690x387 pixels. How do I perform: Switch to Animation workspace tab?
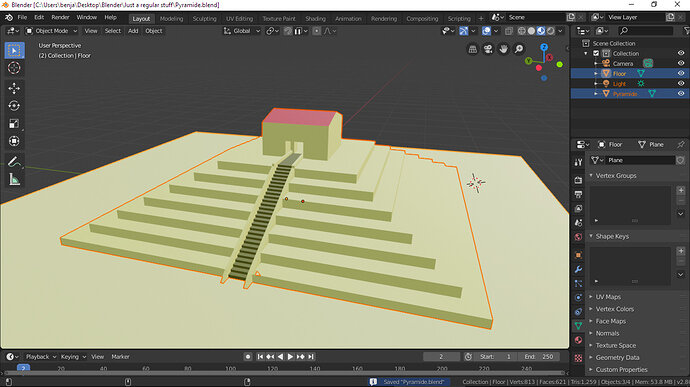point(348,18)
